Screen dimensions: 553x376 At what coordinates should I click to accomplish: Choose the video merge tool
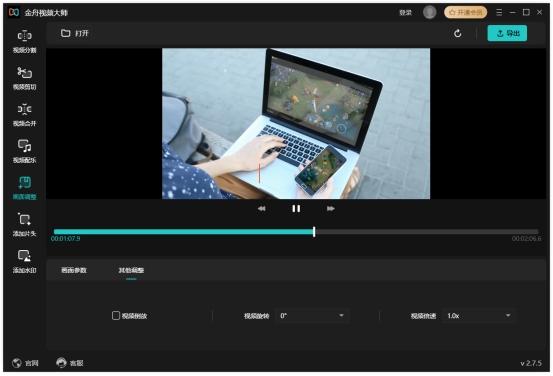(24, 115)
